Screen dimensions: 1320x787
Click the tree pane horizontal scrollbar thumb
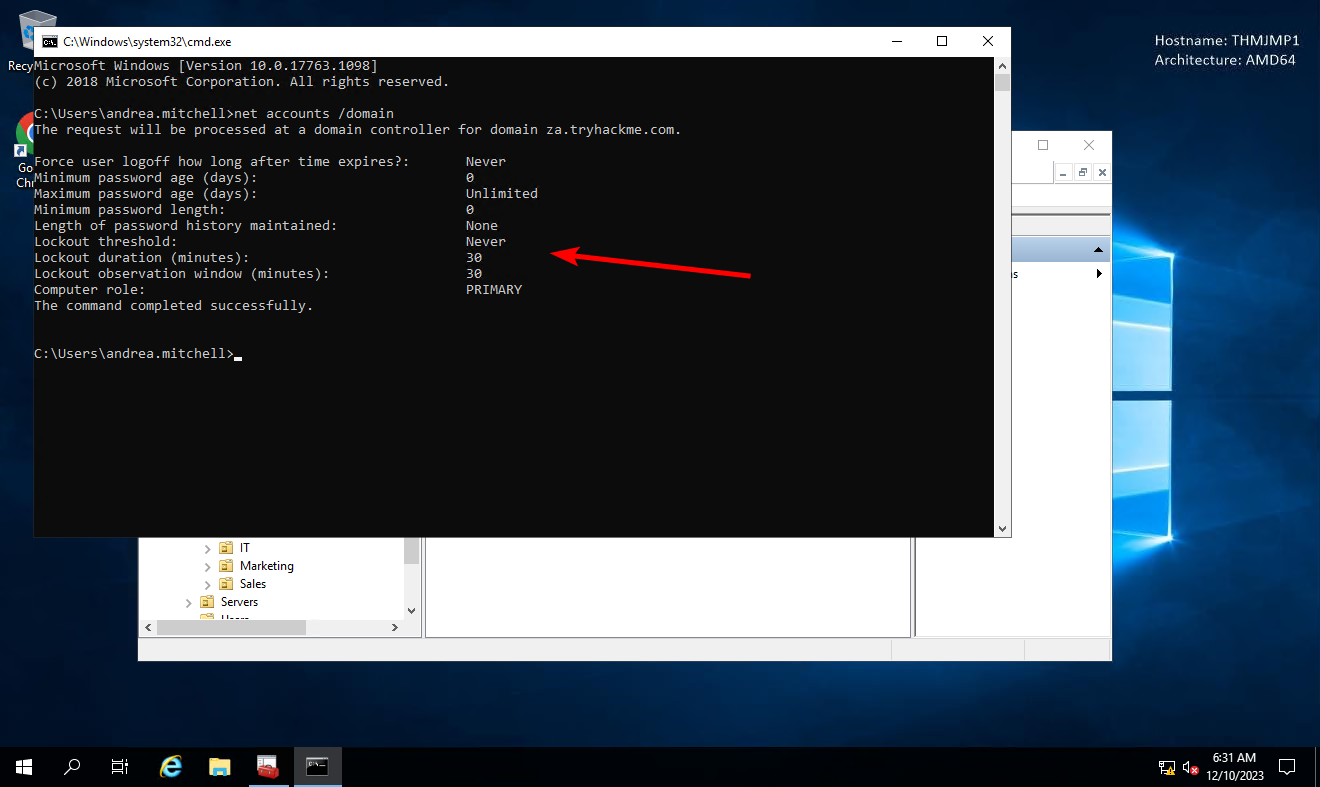click(x=231, y=627)
